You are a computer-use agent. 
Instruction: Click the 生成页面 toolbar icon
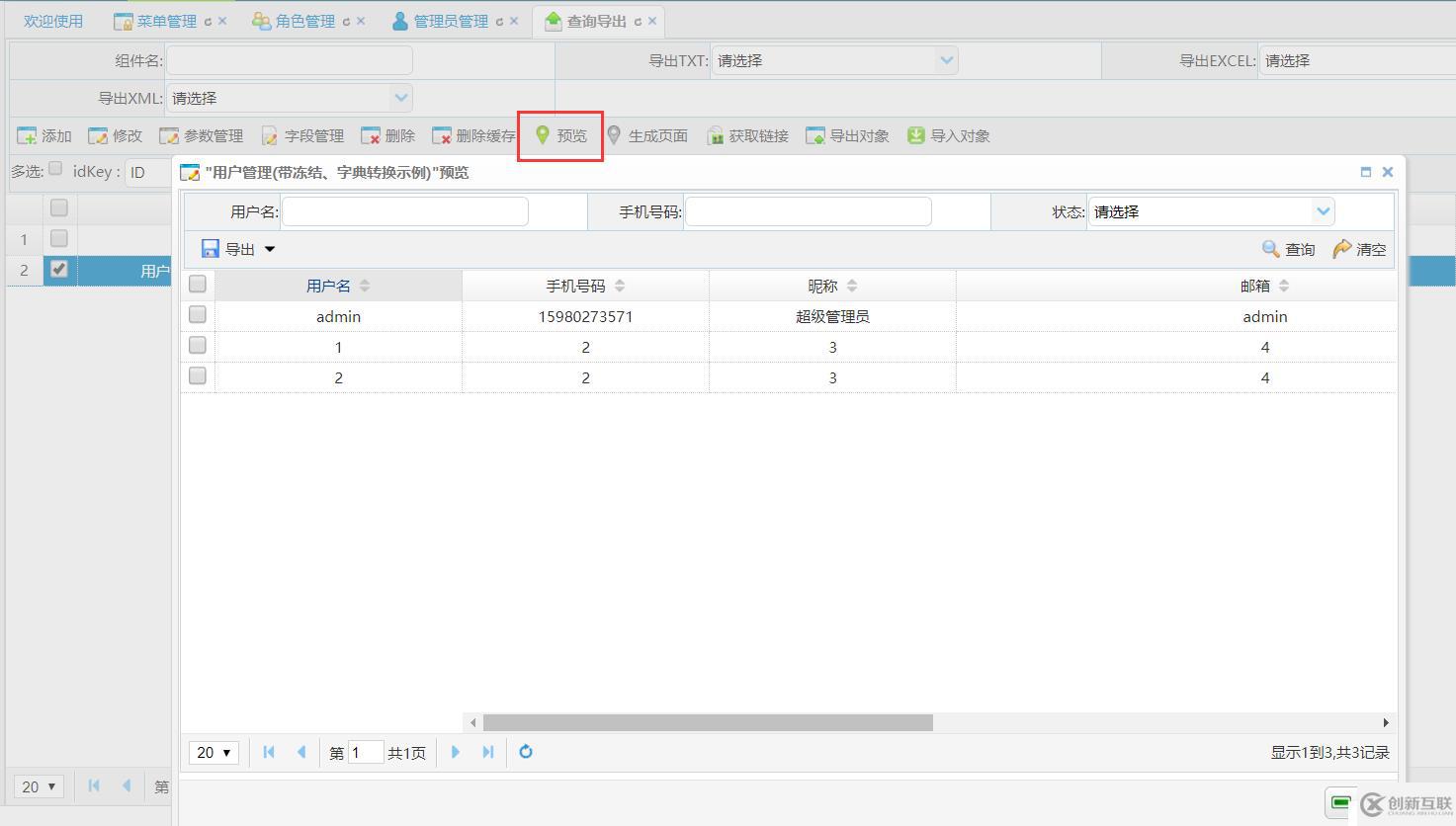(x=649, y=135)
